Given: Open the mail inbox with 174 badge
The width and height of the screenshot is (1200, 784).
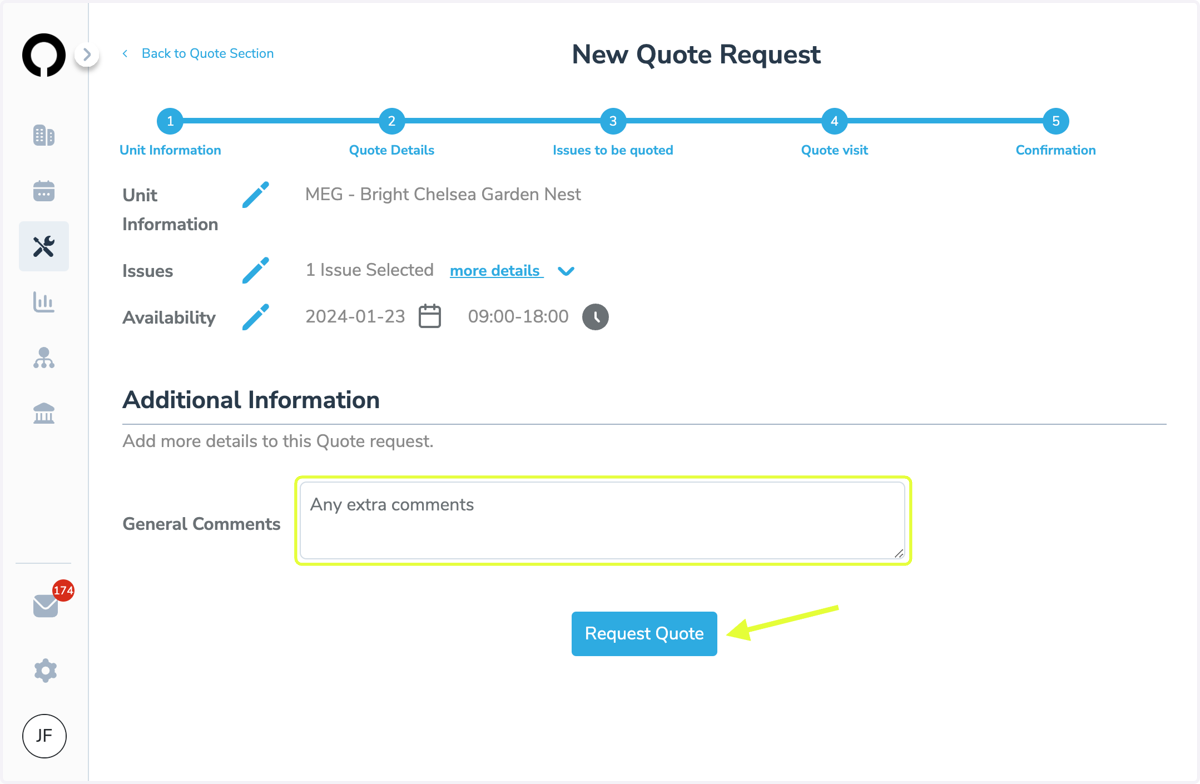Looking at the screenshot, I should click(47, 604).
